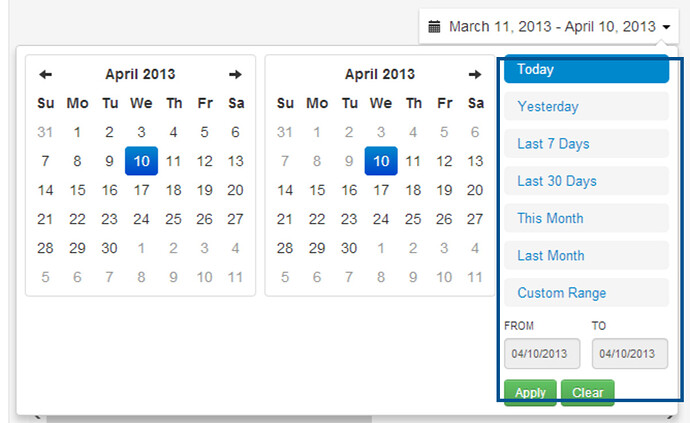This screenshot has height=423, width=690.
Task: Select the Today preset range
Action: 587,69
